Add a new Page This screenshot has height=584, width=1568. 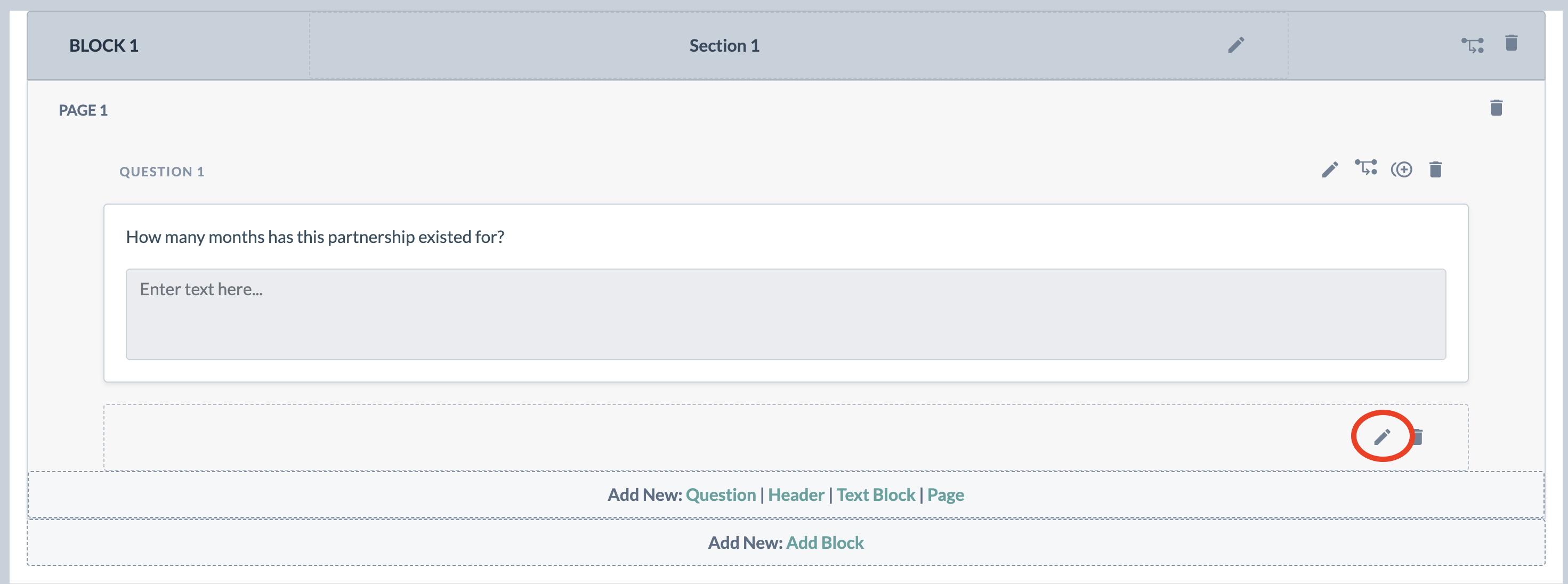tap(945, 494)
